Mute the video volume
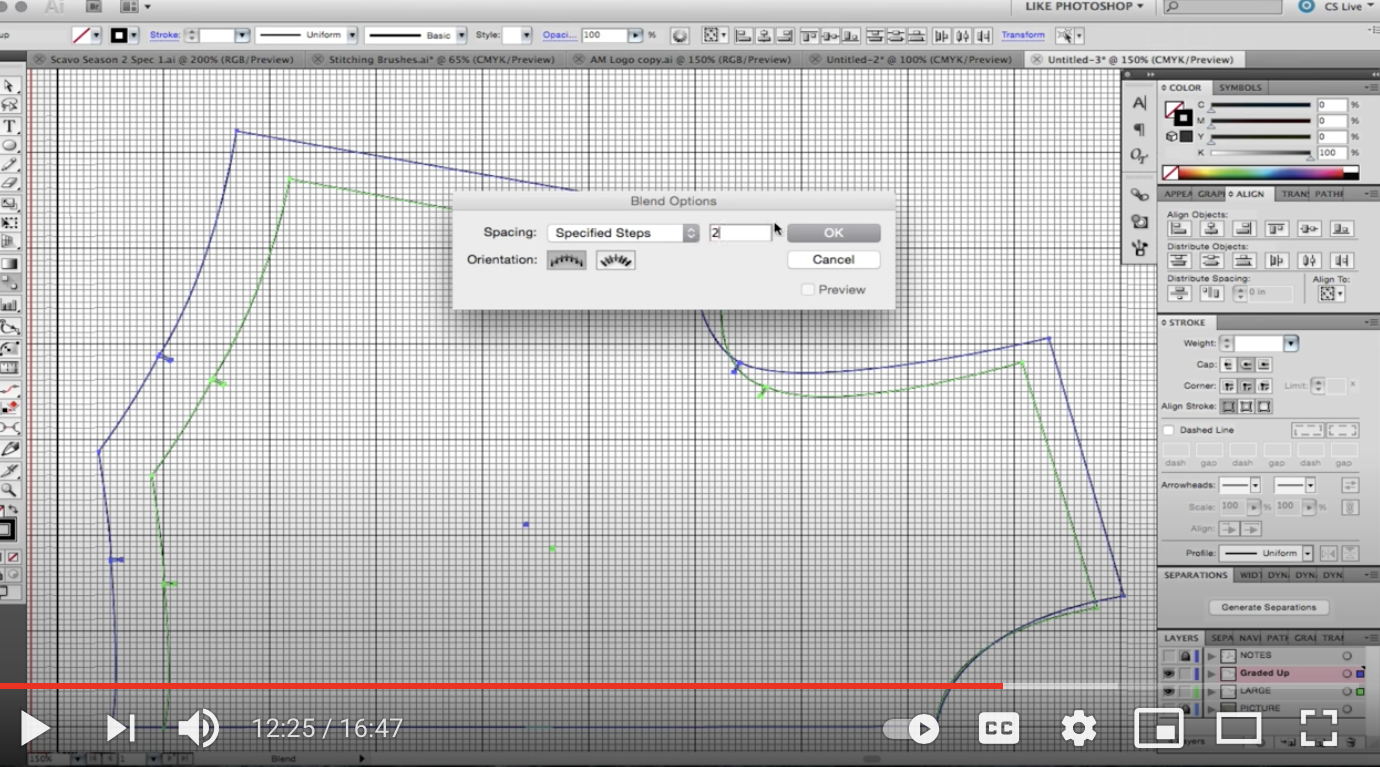Viewport: 1380px width, 767px height. (x=198, y=728)
